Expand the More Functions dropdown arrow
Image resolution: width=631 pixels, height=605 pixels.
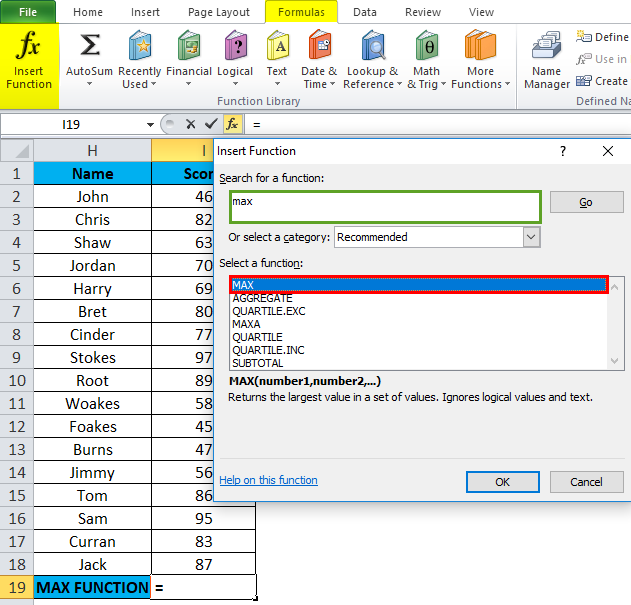click(507, 84)
